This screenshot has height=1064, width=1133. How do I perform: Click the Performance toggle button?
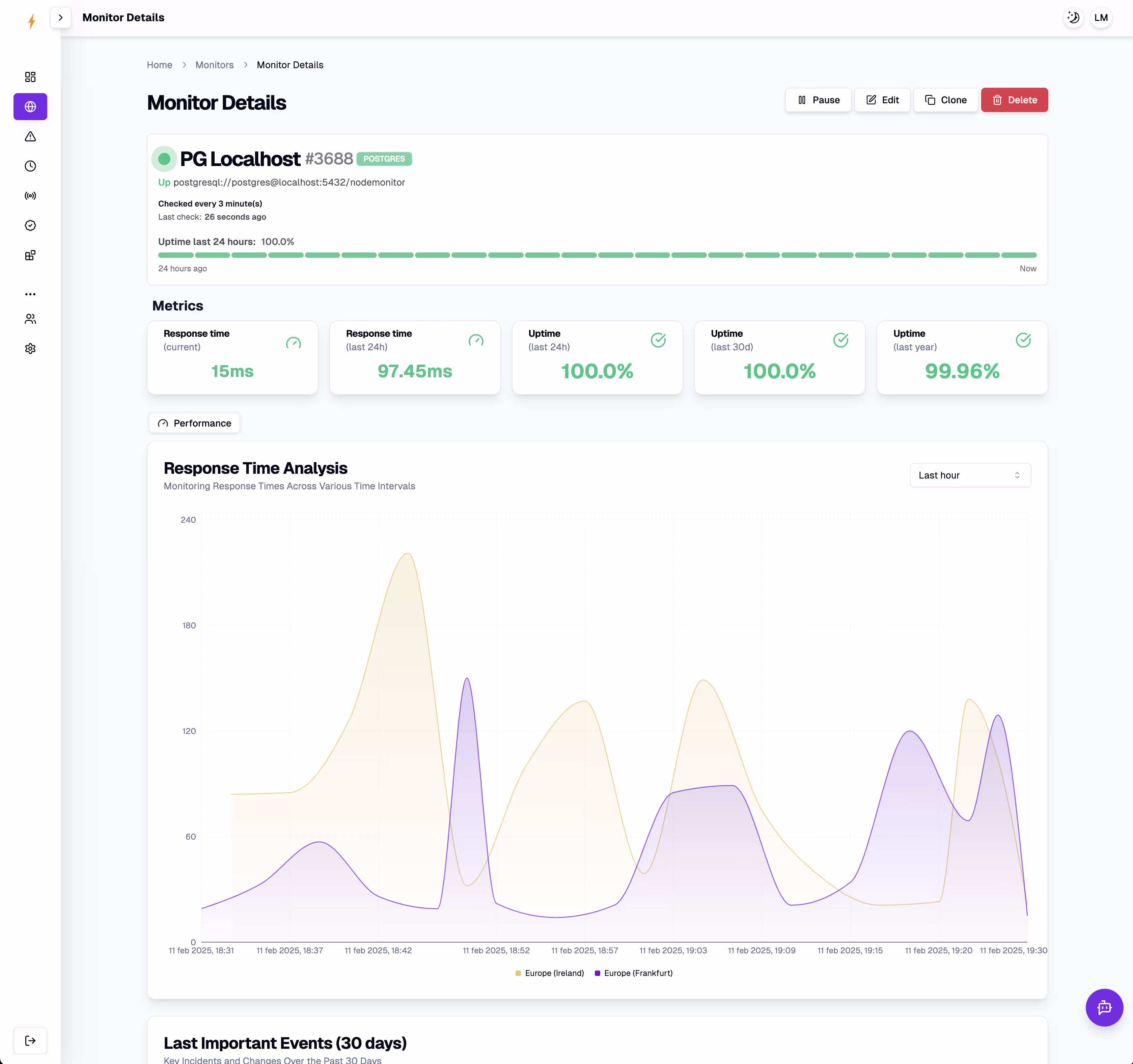(x=194, y=423)
